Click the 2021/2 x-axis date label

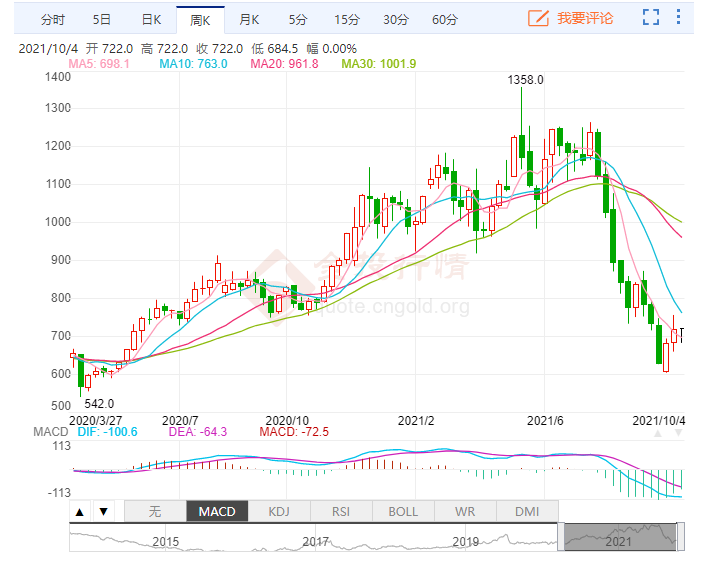click(x=416, y=421)
